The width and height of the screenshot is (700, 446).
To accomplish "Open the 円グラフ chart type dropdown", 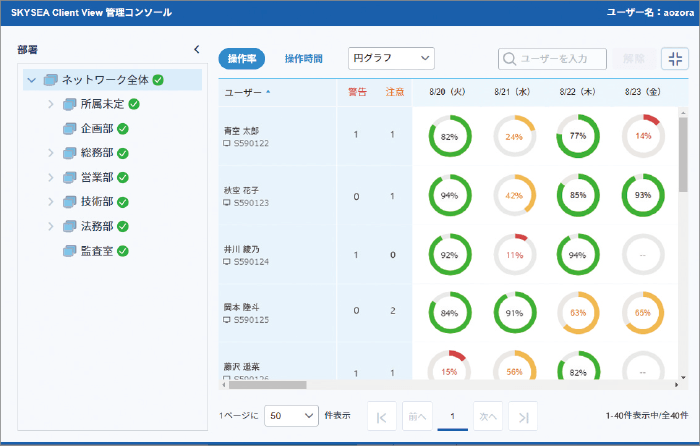I will 391,59.
